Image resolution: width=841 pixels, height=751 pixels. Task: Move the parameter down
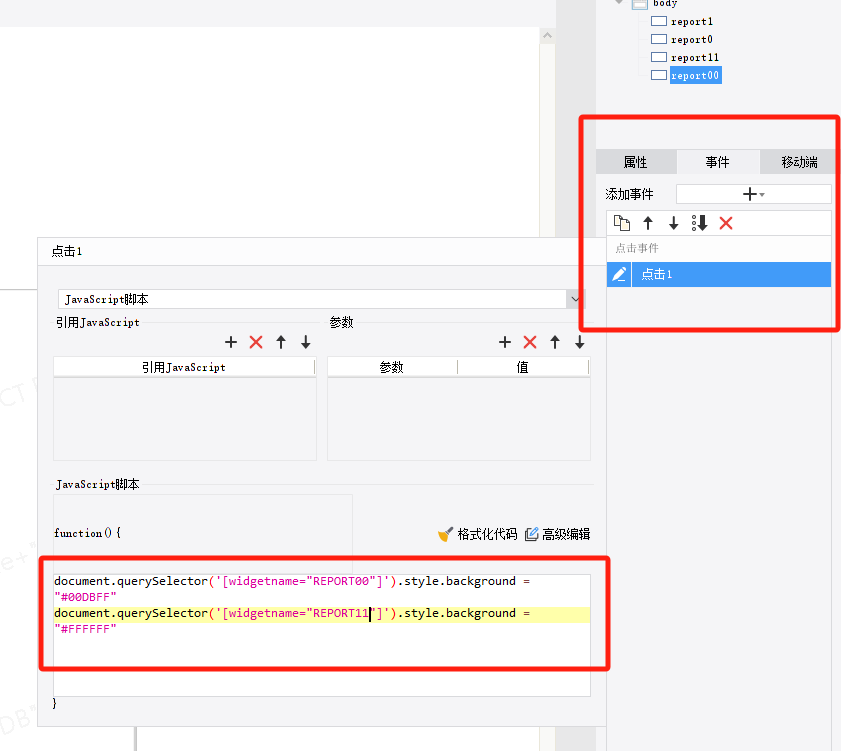[x=580, y=342]
